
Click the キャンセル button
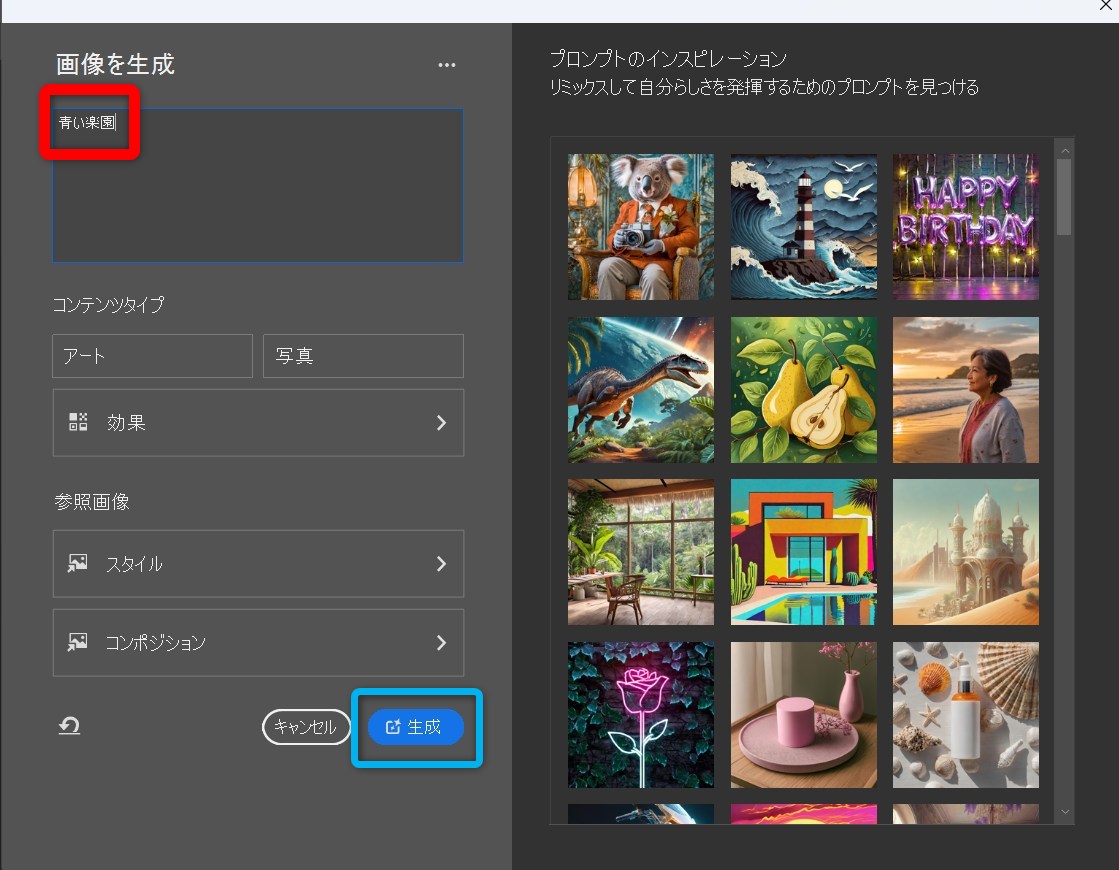[306, 727]
